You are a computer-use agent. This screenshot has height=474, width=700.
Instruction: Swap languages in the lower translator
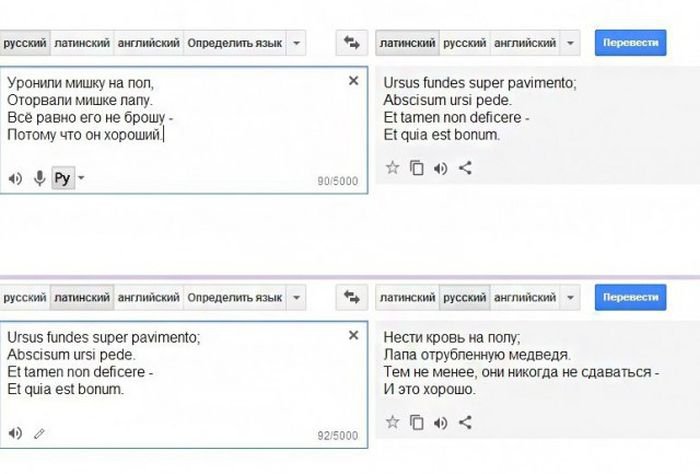point(352,297)
